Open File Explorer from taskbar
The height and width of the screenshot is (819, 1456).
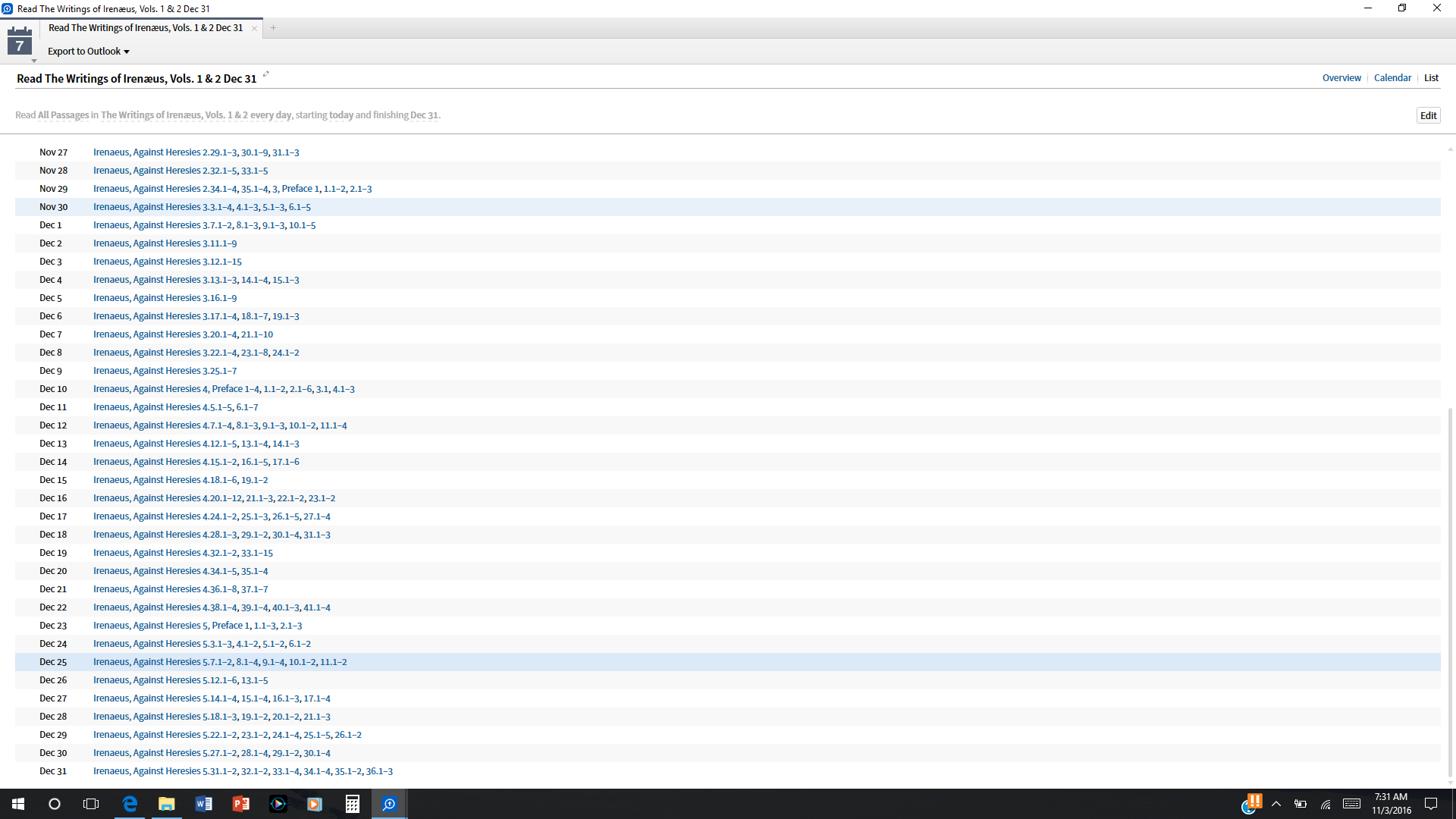(166, 804)
